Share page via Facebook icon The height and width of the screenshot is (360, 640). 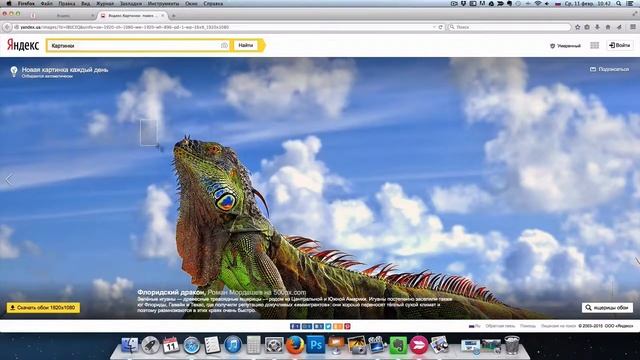[x=295, y=326]
